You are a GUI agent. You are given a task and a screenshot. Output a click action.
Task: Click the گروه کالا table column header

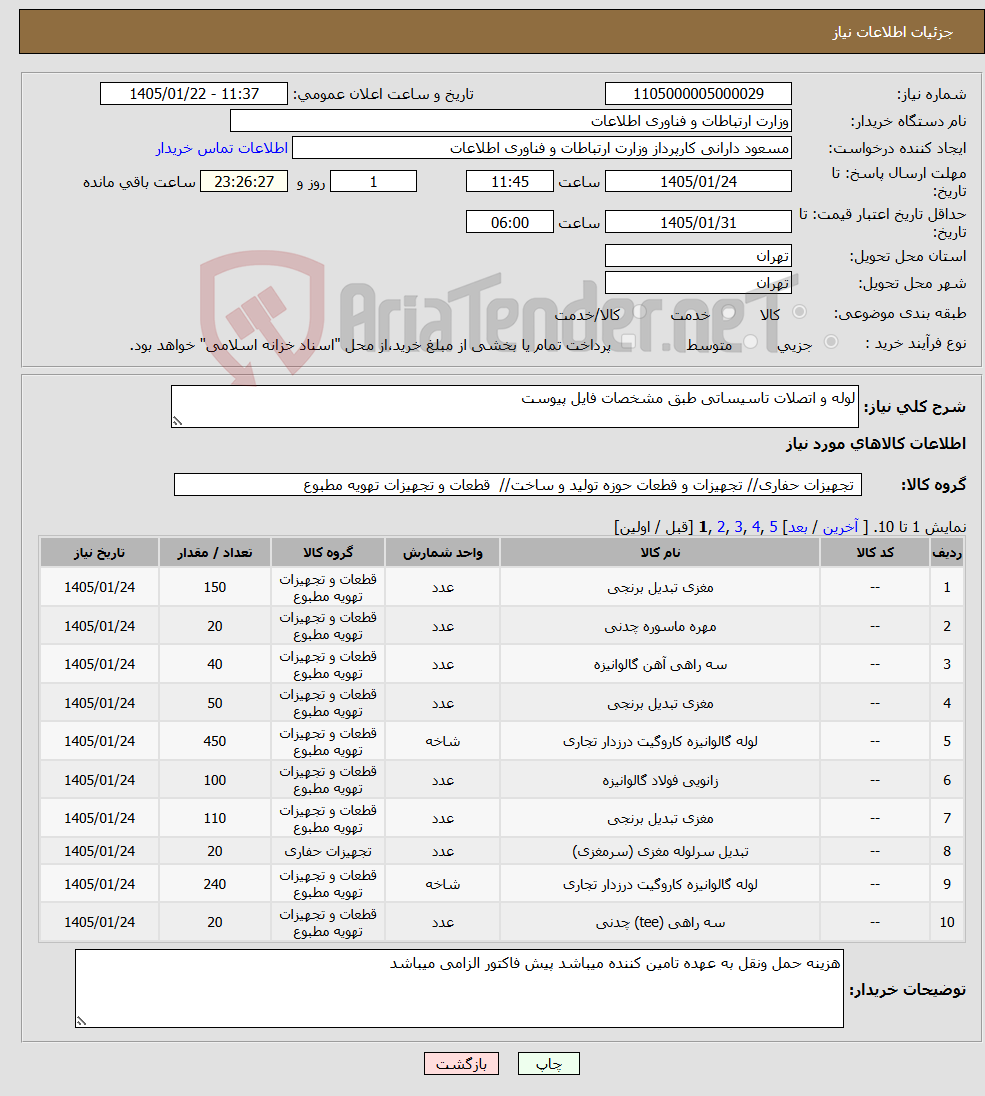328,552
